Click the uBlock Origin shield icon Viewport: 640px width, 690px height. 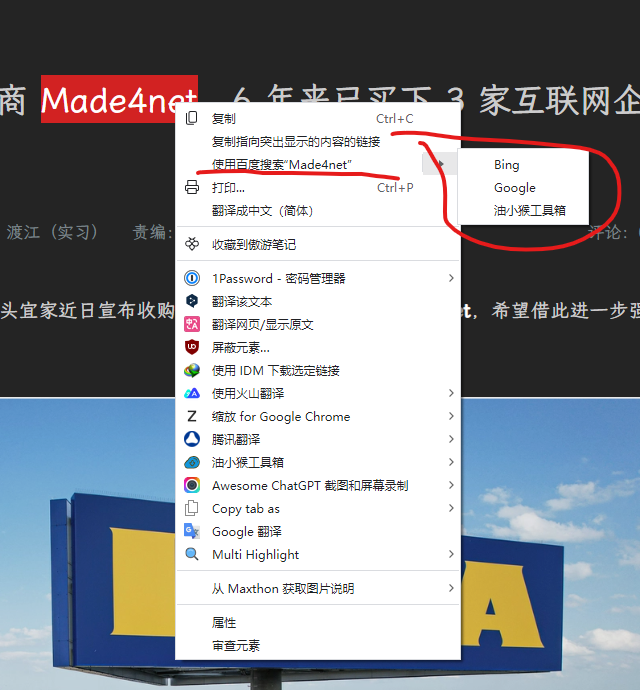click(191, 347)
